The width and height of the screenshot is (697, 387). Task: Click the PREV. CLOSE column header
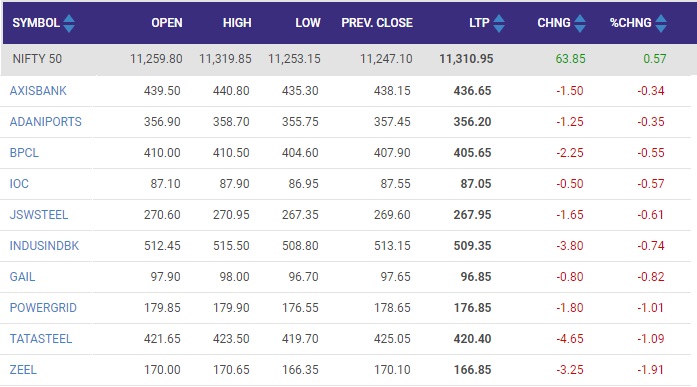point(377,23)
